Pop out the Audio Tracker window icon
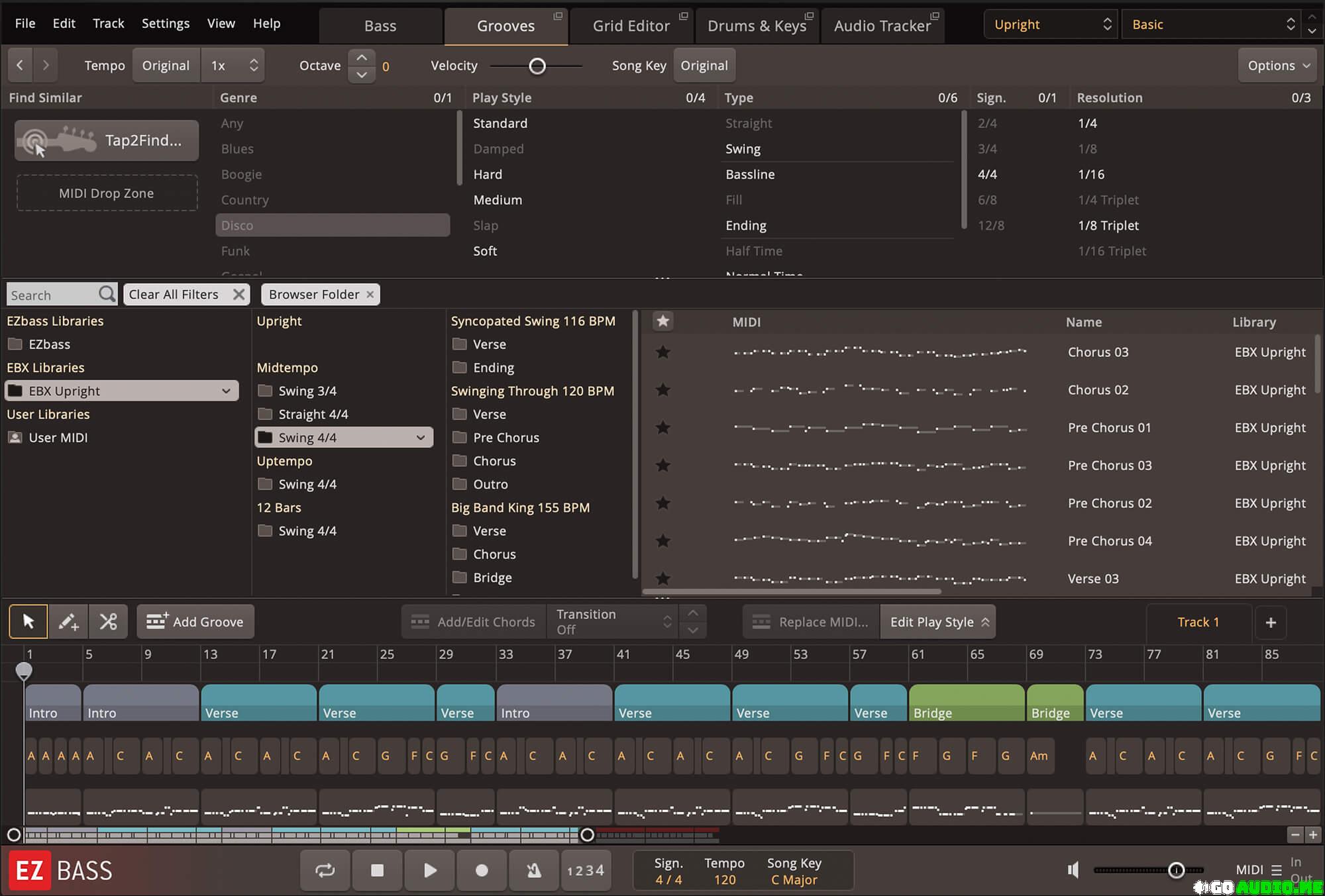The height and width of the screenshot is (896, 1325). (x=935, y=16)
